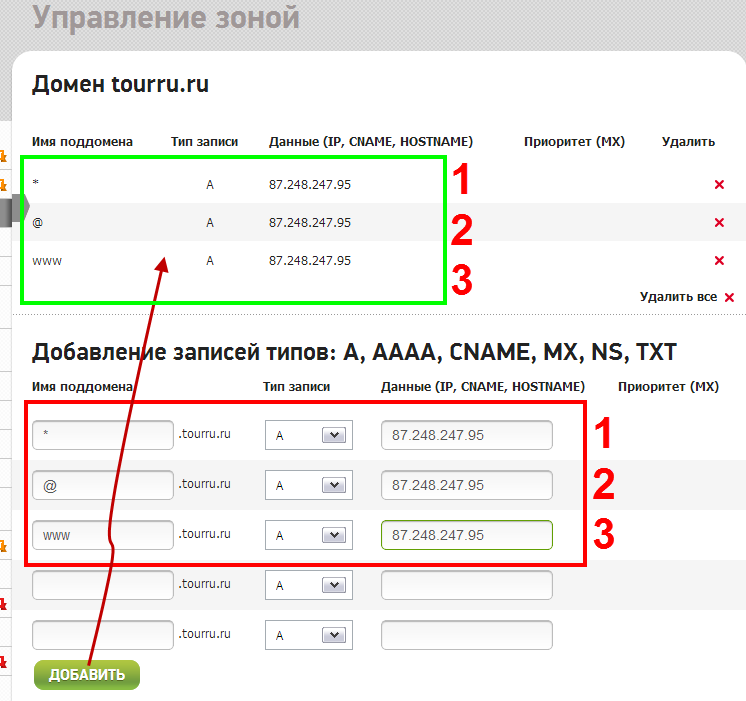Focus the highlighted IP field in www row
Image resolution: width=746 pixels, height=701 pixels.
pos(466,535)
